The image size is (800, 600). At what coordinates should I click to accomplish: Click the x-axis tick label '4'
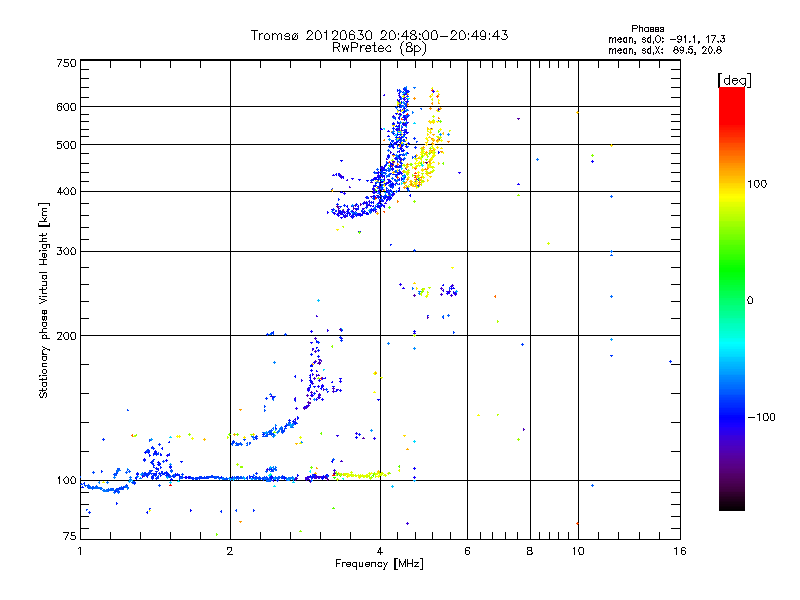click(x=380, y=551)
